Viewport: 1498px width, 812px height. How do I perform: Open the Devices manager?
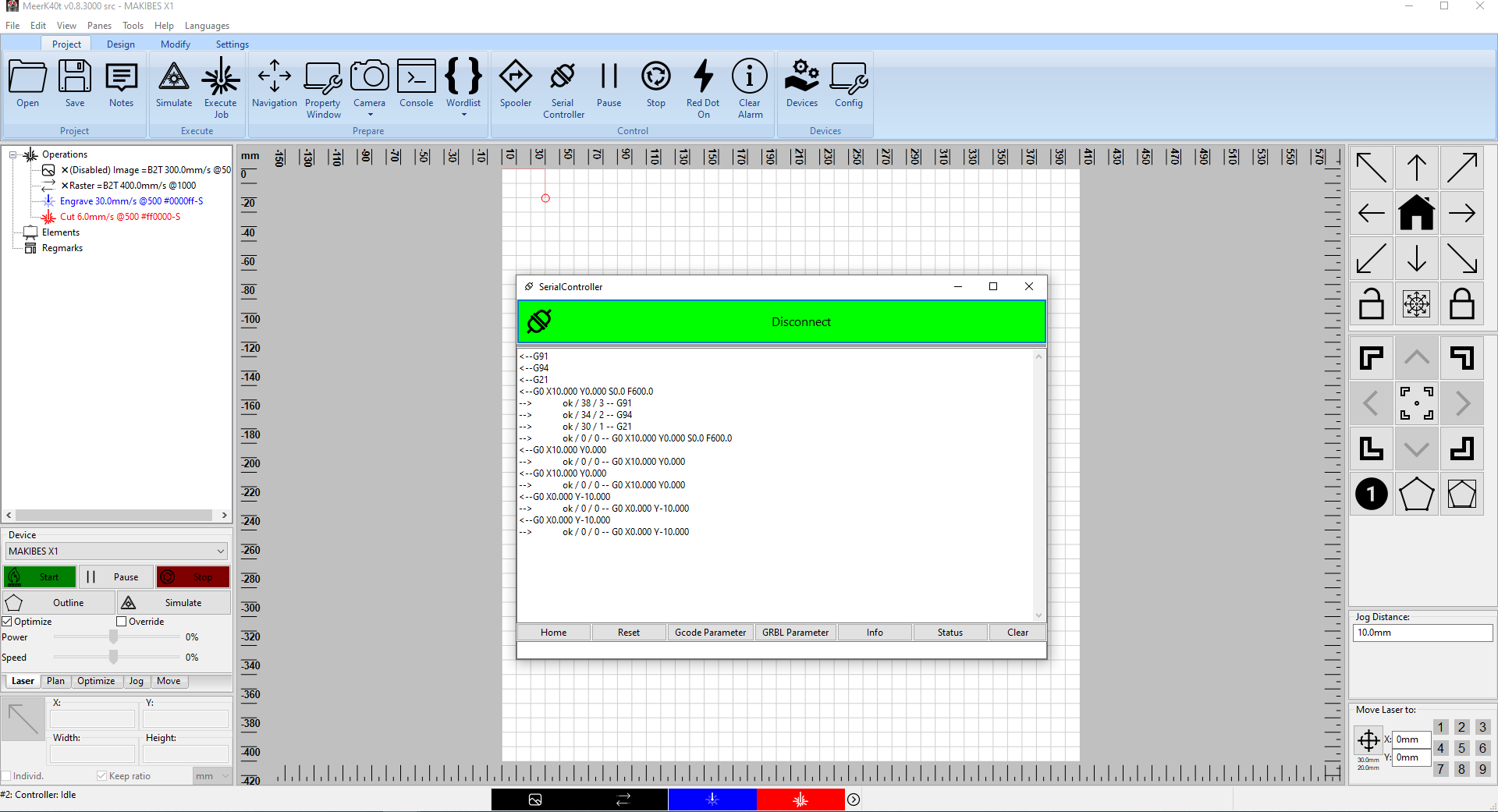[x=802, y=84]
